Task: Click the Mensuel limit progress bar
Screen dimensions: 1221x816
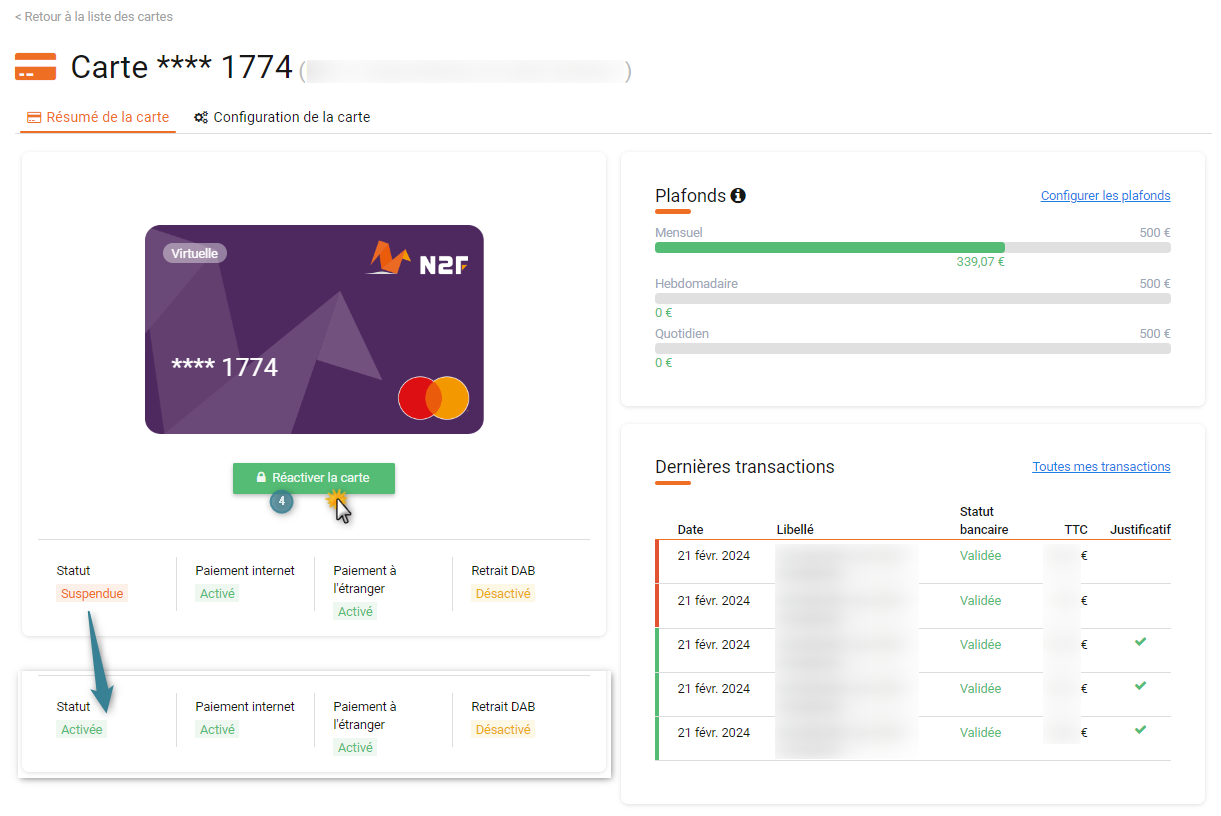Action: pos(913,247)
